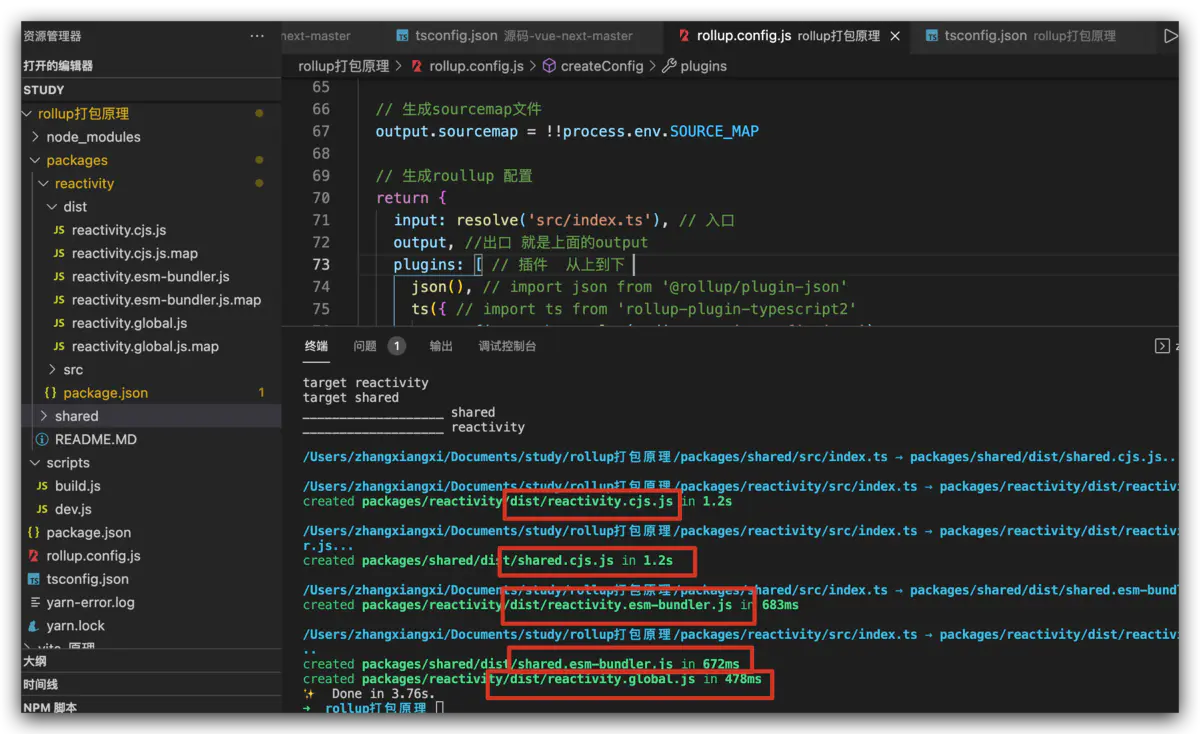This screenshot has width=1200, height=734.
Task: Click the Run play icon in editor toolbar
Action: click(1171, 36)
